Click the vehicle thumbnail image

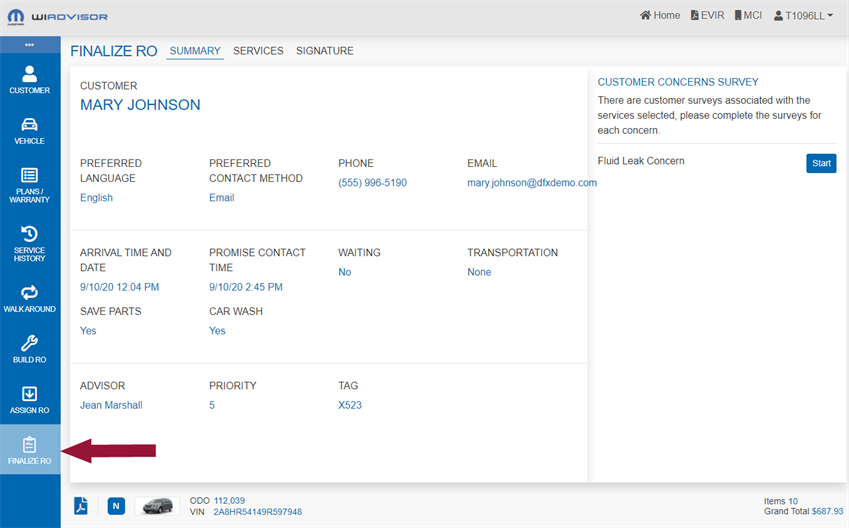157,506
